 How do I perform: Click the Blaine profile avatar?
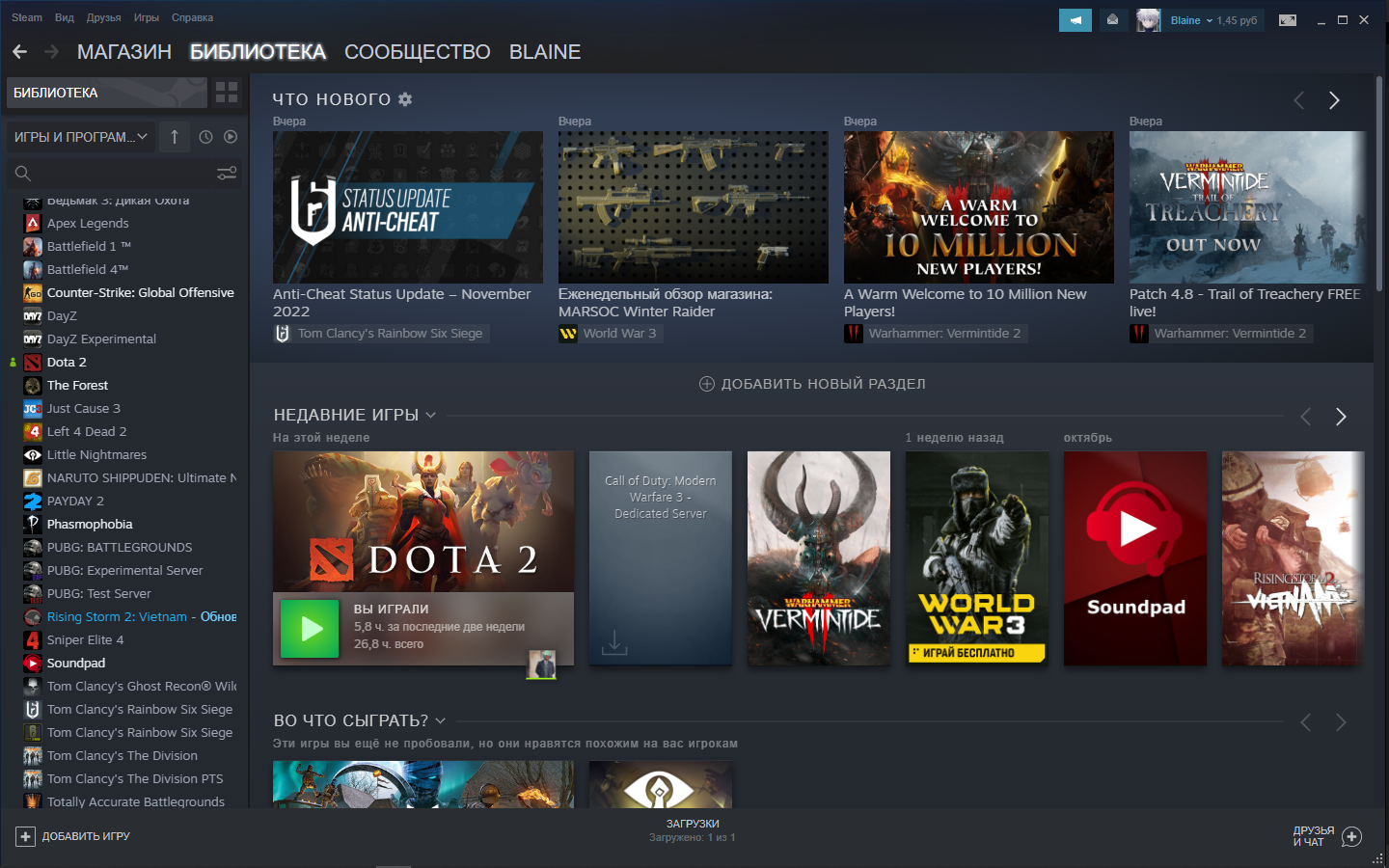pos(1148,20)
